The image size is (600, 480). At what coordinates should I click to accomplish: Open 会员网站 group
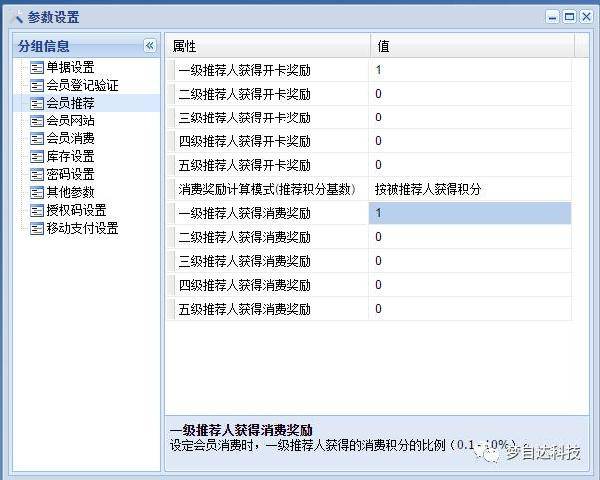click(x=70, y=121)
